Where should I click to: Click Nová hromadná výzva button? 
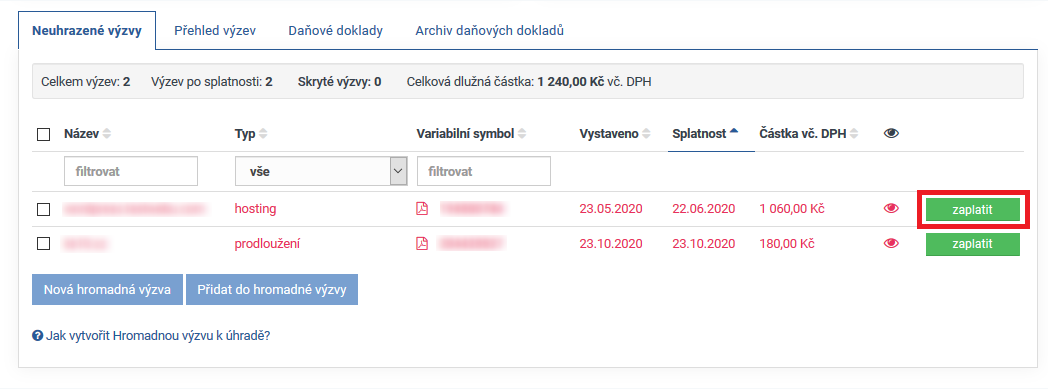click(107, 289)
